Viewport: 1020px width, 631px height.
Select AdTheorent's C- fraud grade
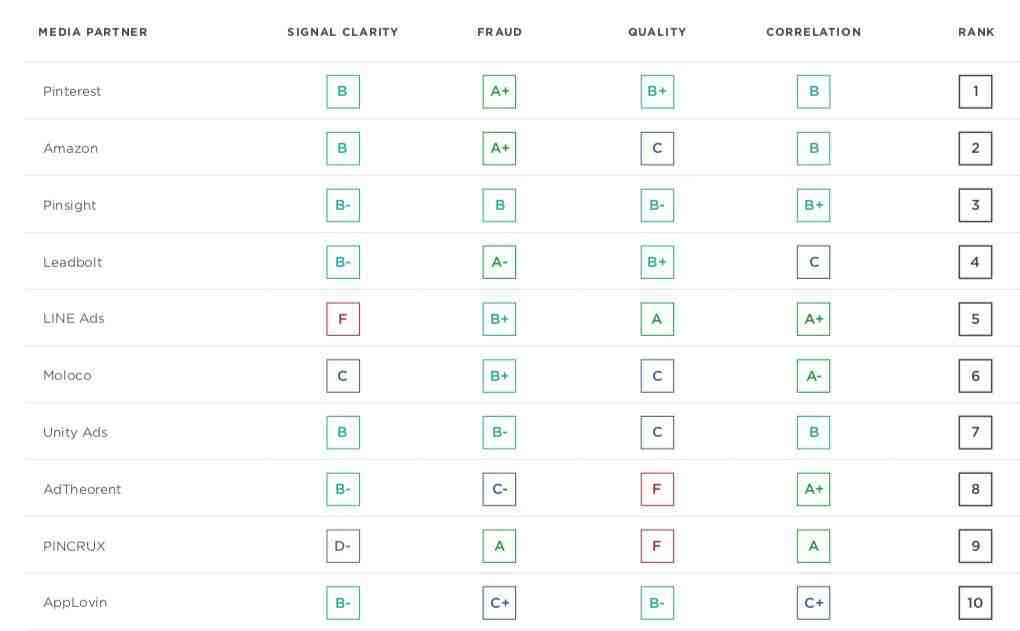pos(499,489)
